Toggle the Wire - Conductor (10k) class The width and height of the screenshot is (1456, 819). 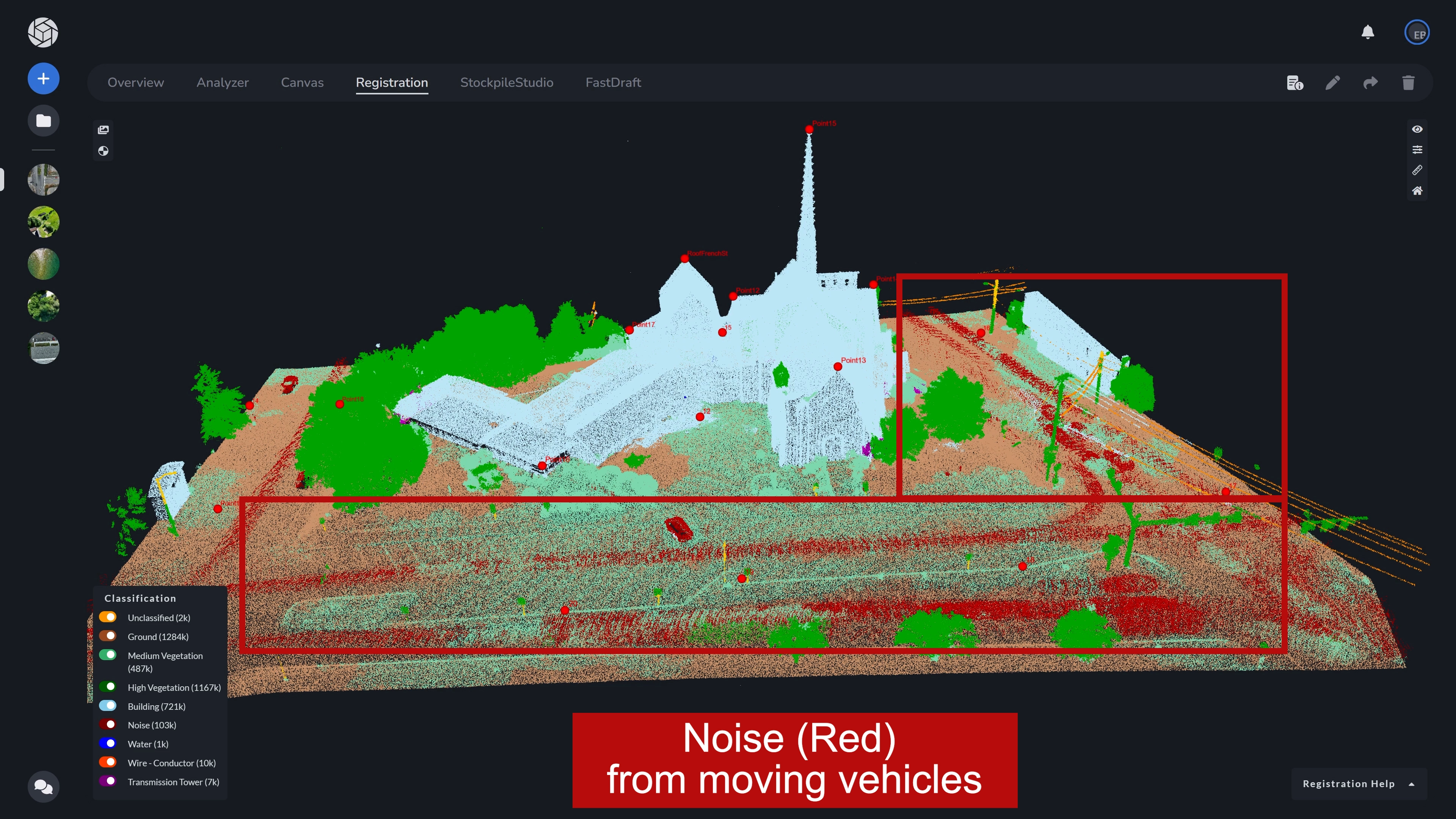tap(108, 762)
